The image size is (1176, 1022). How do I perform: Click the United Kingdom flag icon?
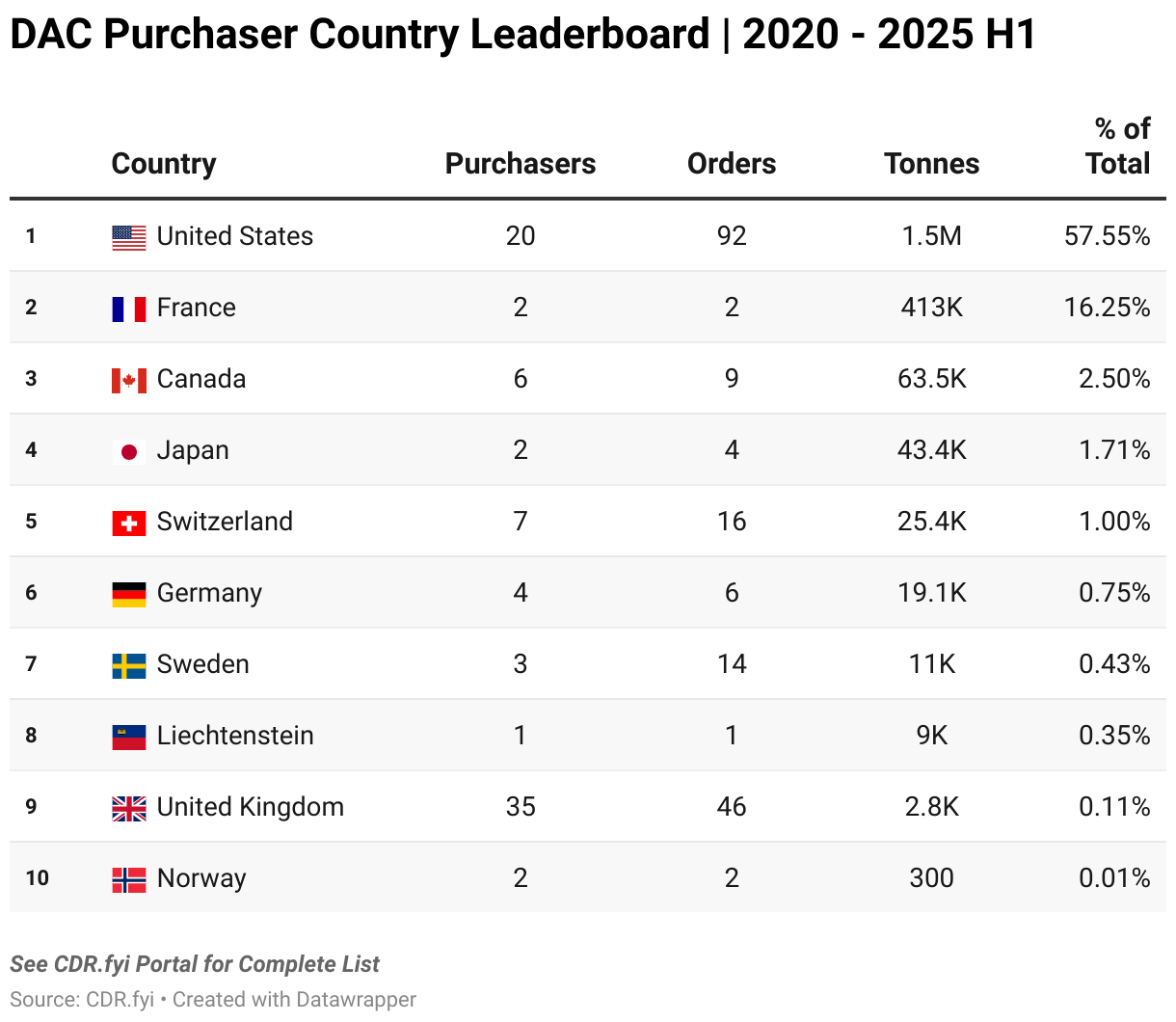129,808
